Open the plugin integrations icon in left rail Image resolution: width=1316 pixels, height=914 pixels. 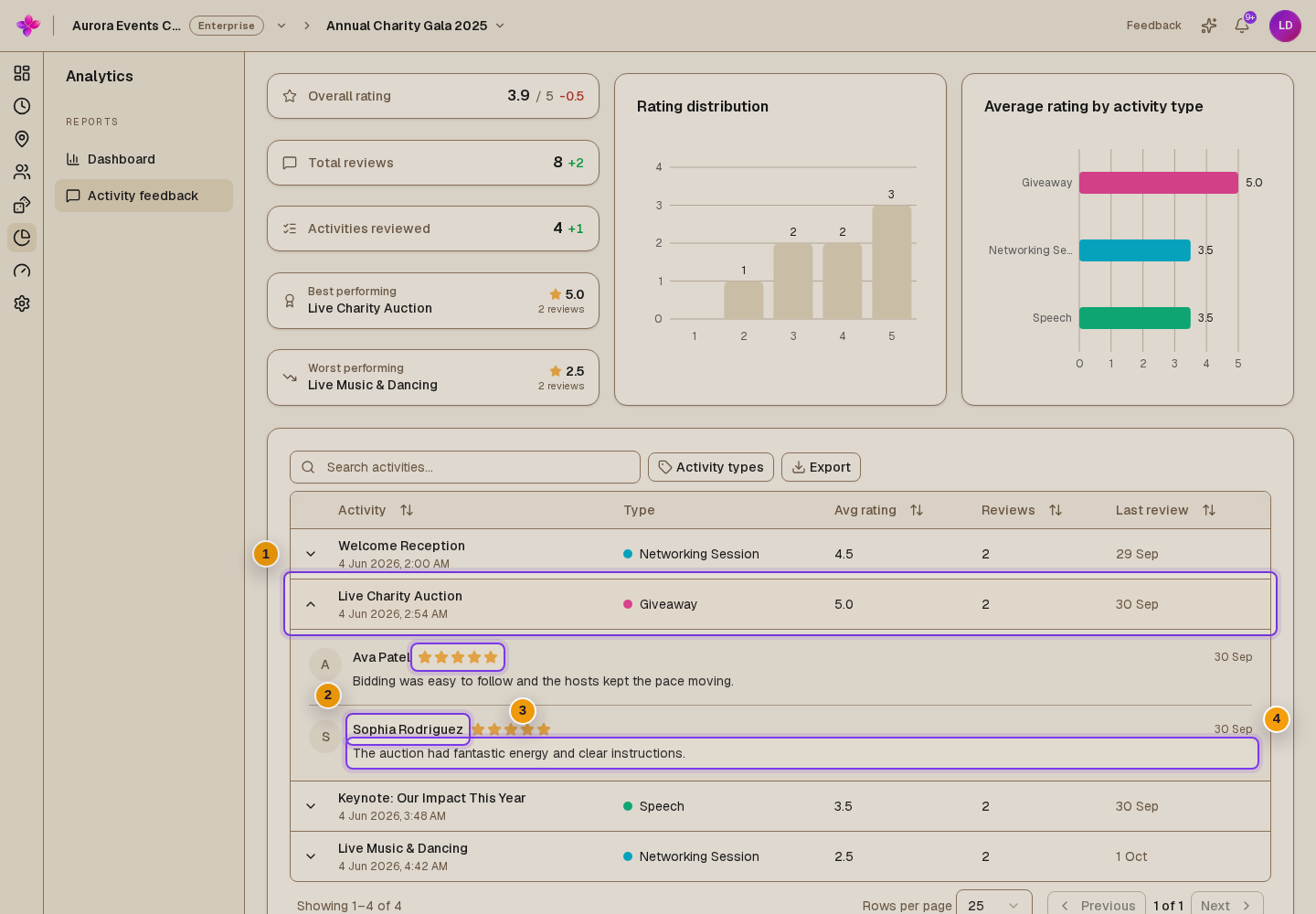pos(22,205)
